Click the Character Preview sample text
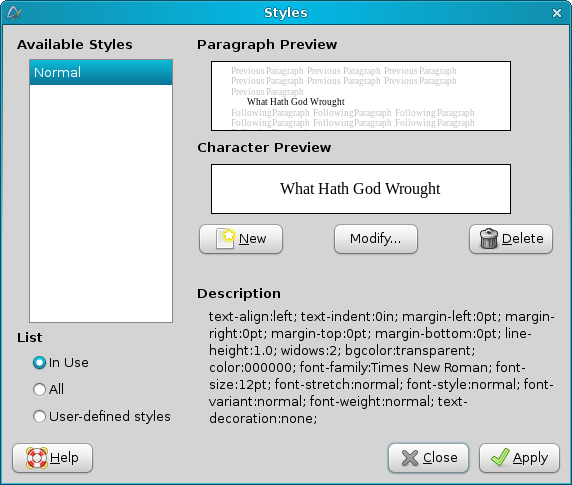 tap(360, 189)
